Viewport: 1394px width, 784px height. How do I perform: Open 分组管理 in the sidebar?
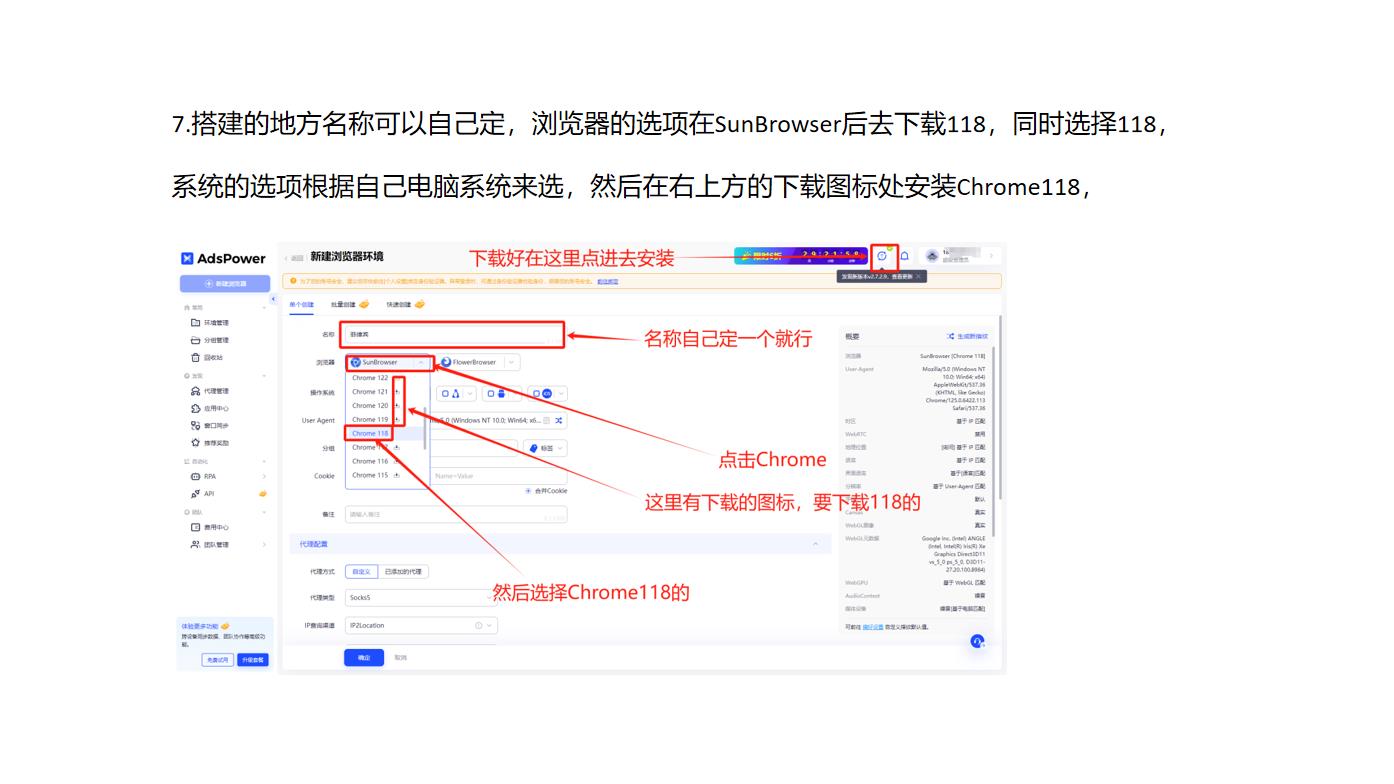pos(211,340)
